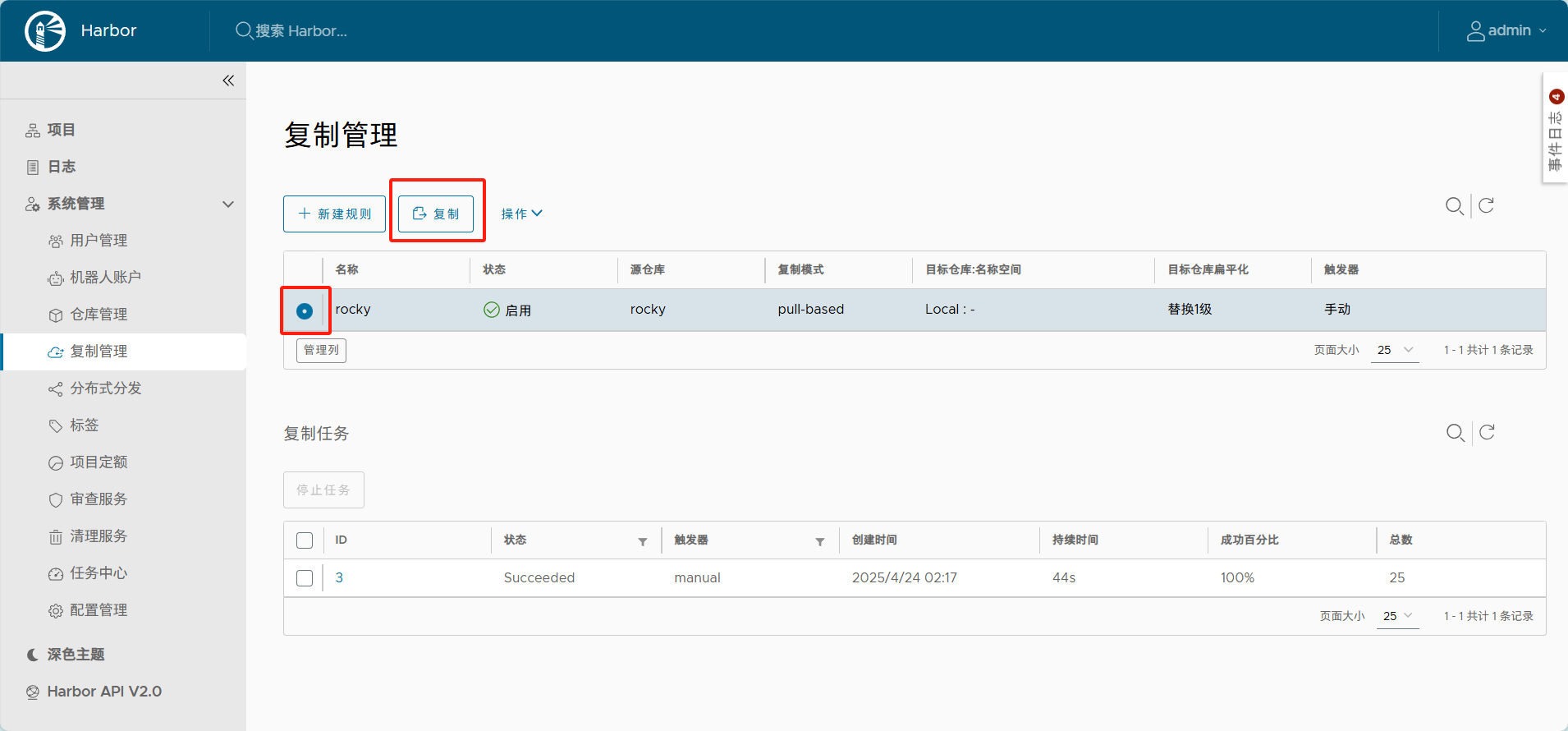Click the search magnifier icon in header
Image resolution: width=1568 pixels, height=731 pixels.
pyautogui.click(x=244, y=30)
